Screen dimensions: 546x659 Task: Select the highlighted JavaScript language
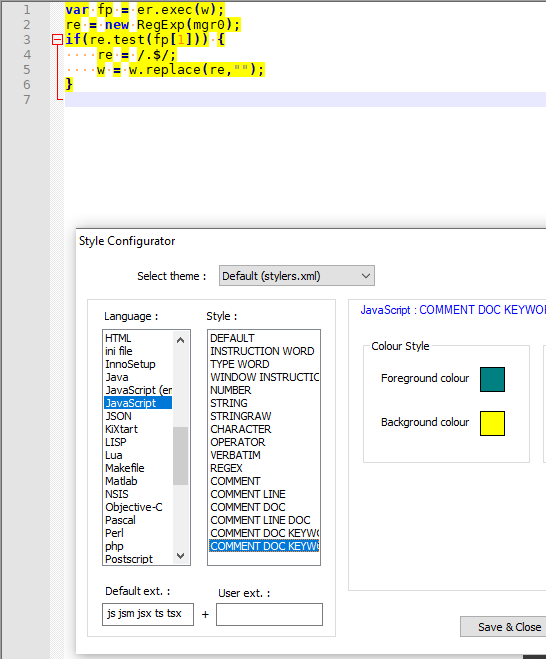pos(138,403)
